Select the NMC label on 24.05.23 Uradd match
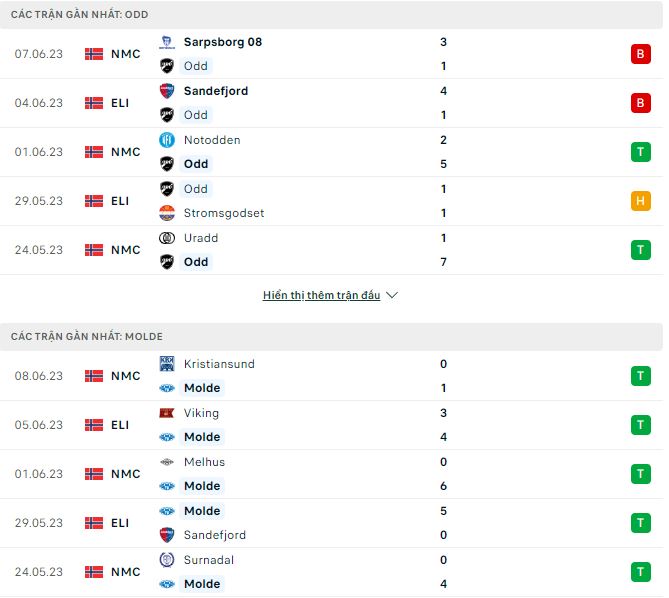Screen dimensions: 669x598 coord(125,250)
